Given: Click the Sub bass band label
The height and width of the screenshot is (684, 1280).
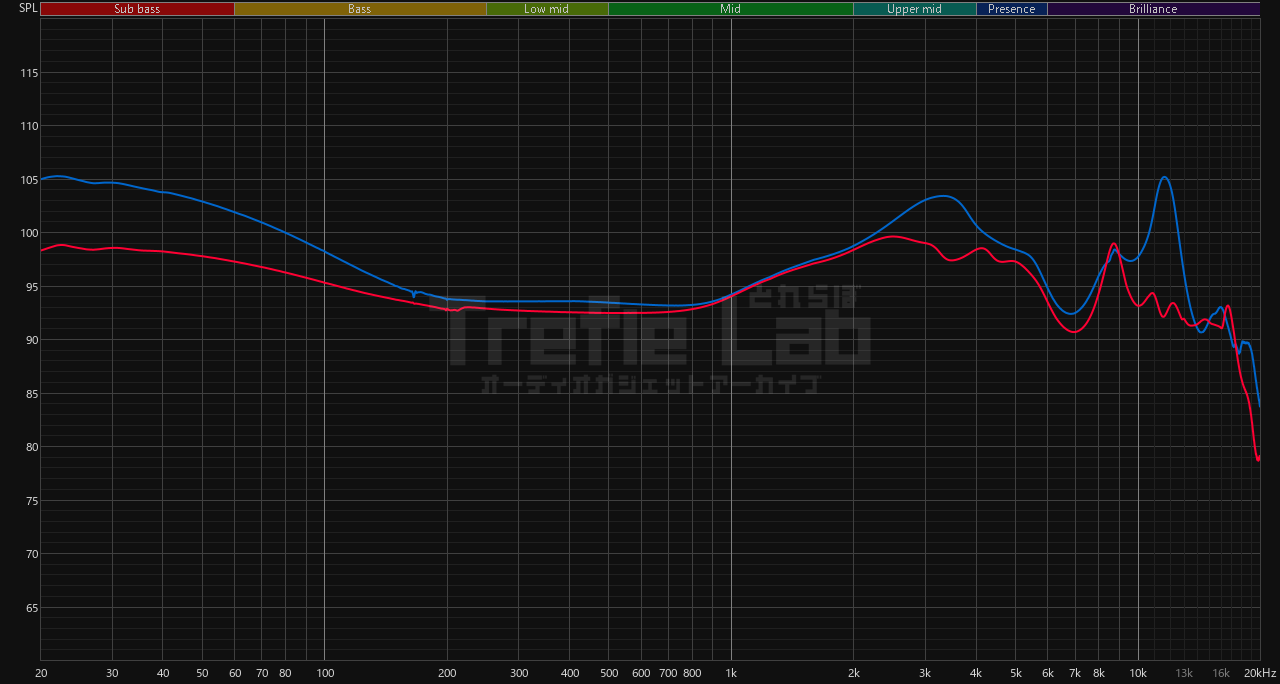Looking at the screenshot, I should (137, 9).
